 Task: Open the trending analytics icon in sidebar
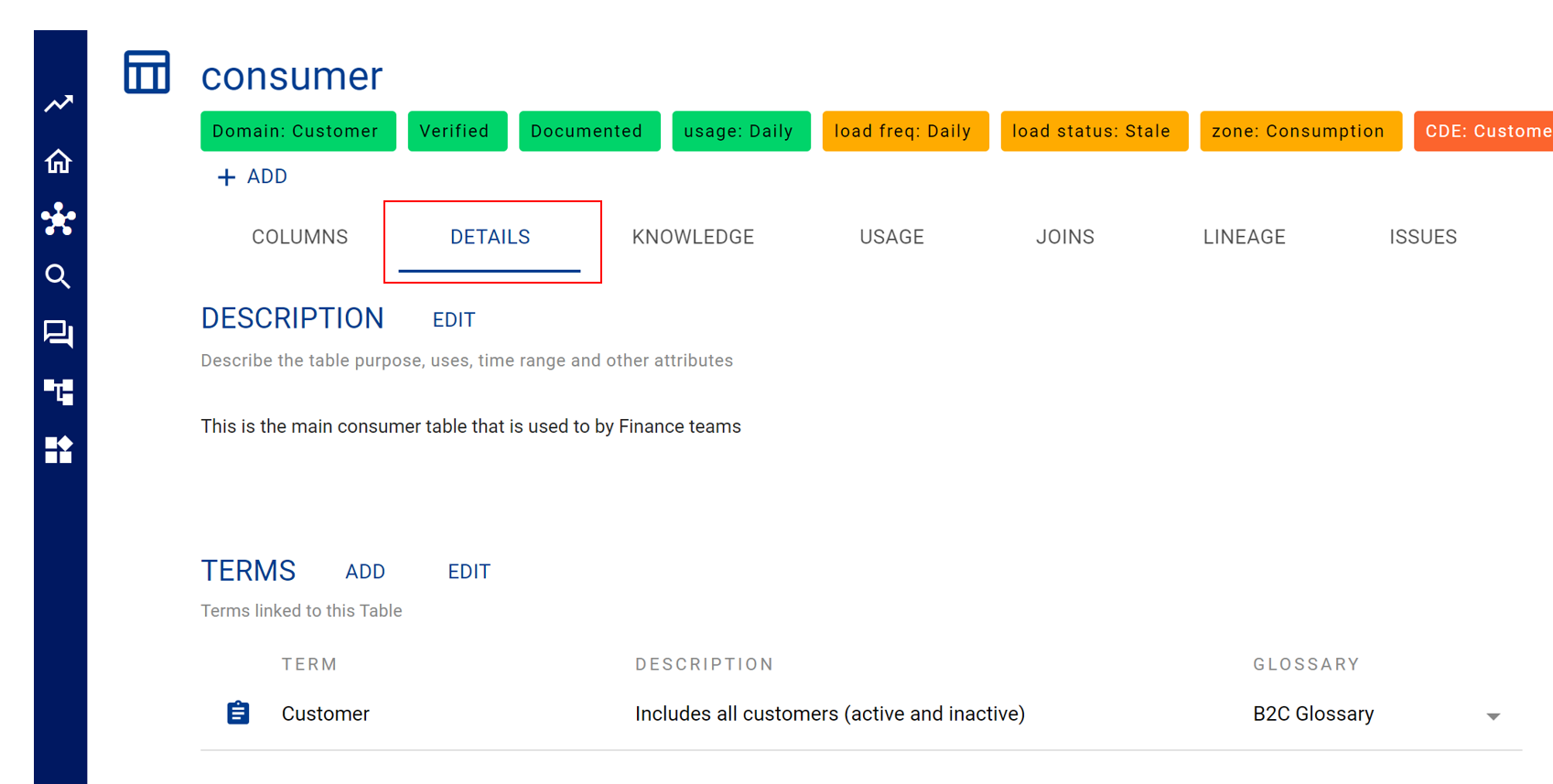[59, 104]
